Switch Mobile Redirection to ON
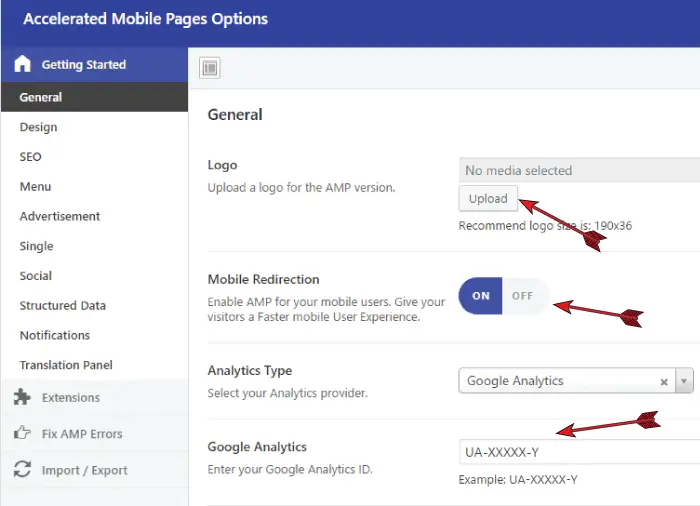 [480, 296]
